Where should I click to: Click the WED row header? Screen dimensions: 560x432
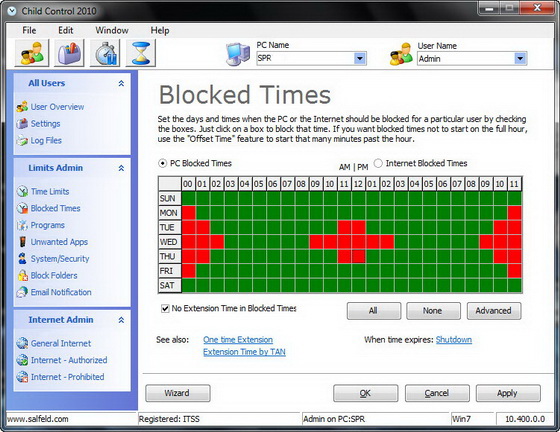(170, 242)
